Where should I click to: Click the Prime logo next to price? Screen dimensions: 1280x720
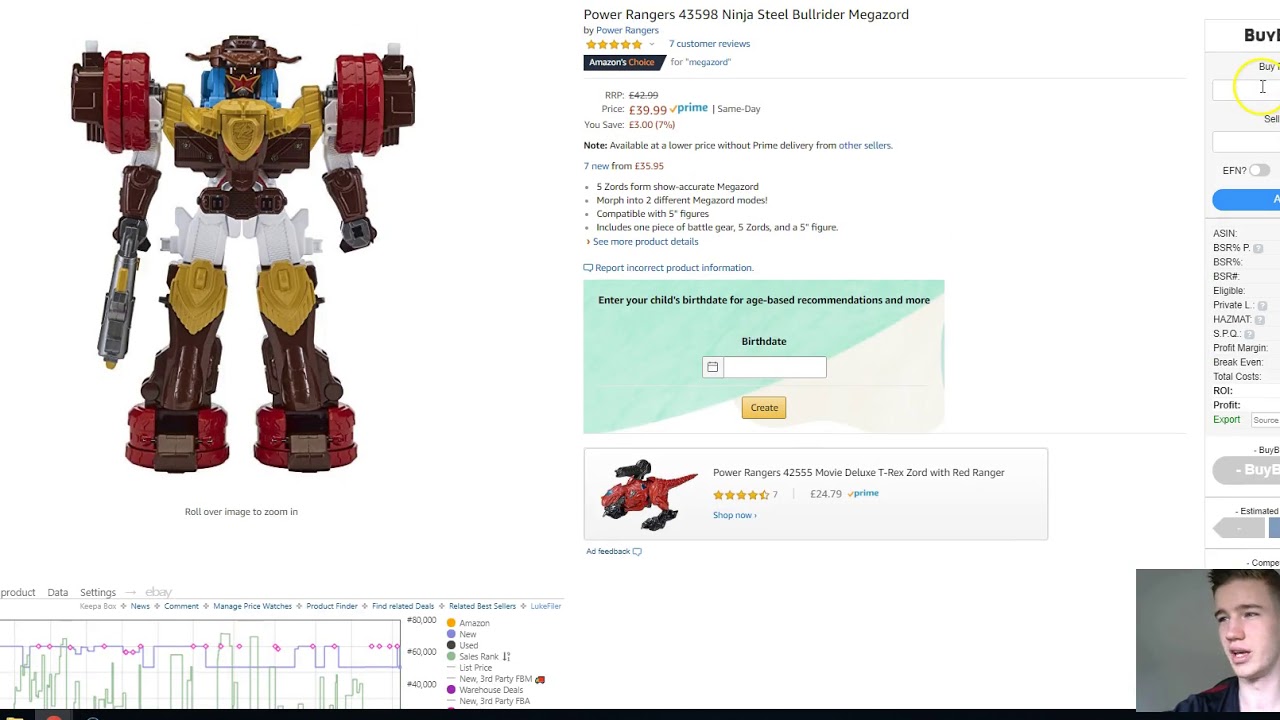pyautogui.click(x=689, y=108)
